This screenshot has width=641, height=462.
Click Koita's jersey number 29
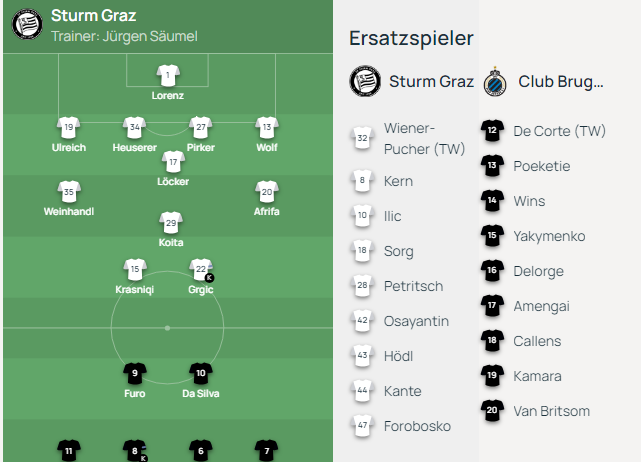[171, 223]
